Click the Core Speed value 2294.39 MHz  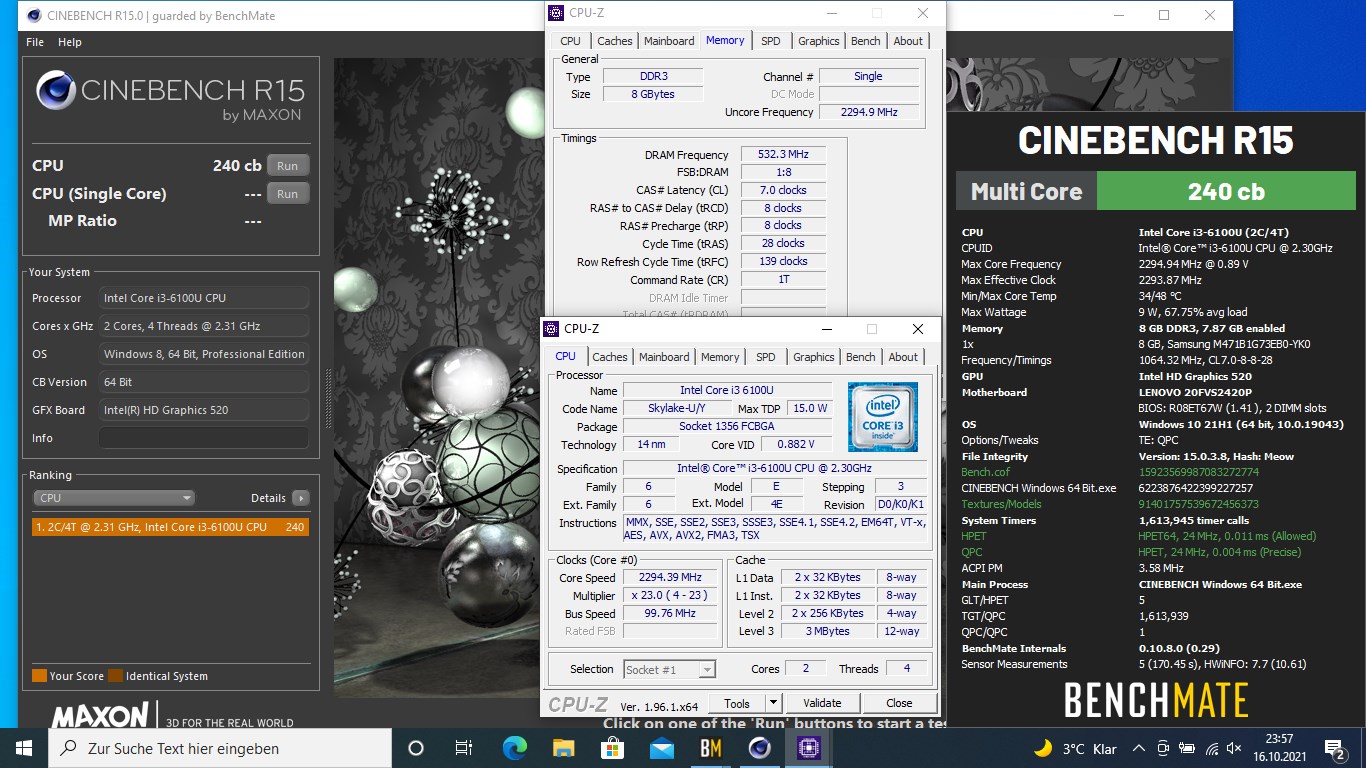[671, 578]
